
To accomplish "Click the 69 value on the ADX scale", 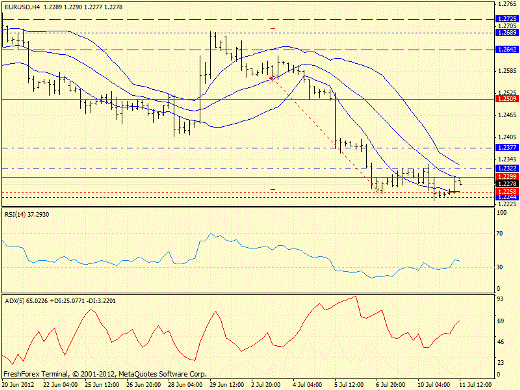I will click(500, 321).
